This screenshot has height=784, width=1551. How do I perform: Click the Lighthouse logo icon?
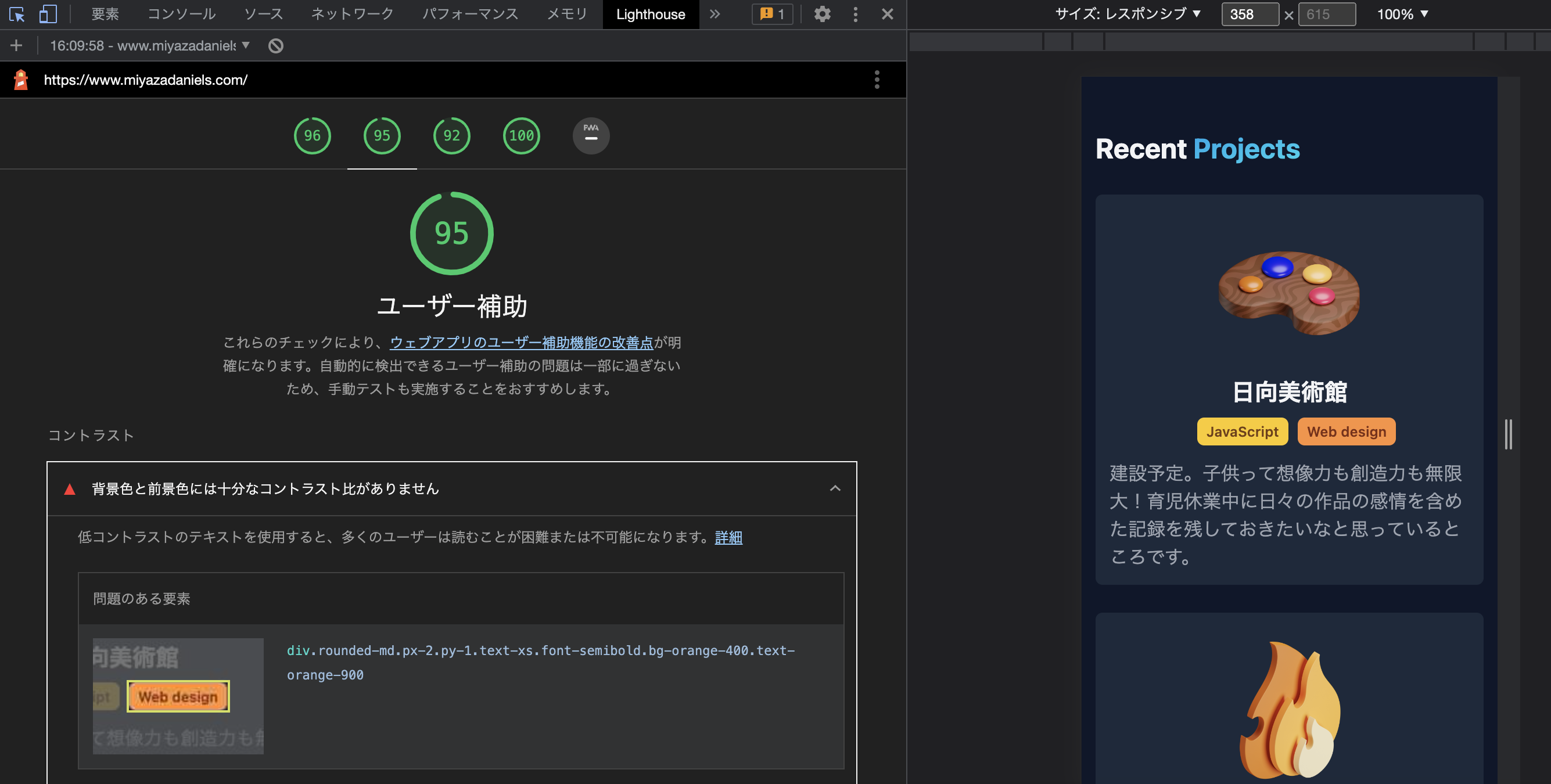[x=21, y=80]
